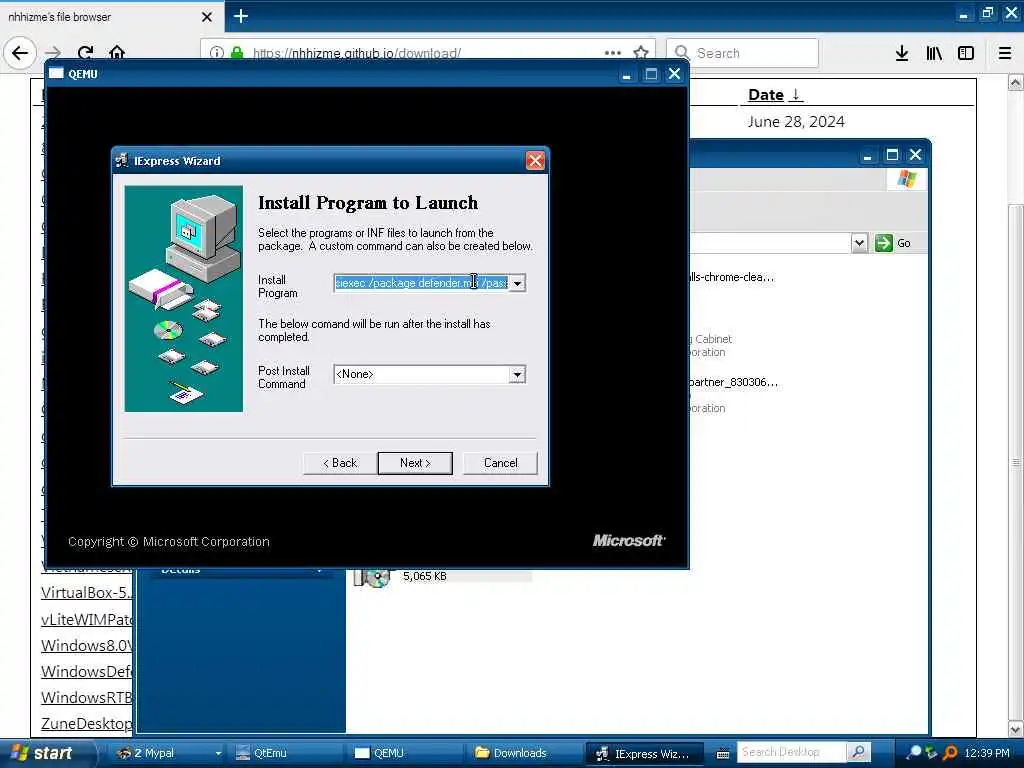The height and width of the screenshot is (768, 1024).
Task: Maximize the Explorer window behind QEMU
Action: [892, 155]
